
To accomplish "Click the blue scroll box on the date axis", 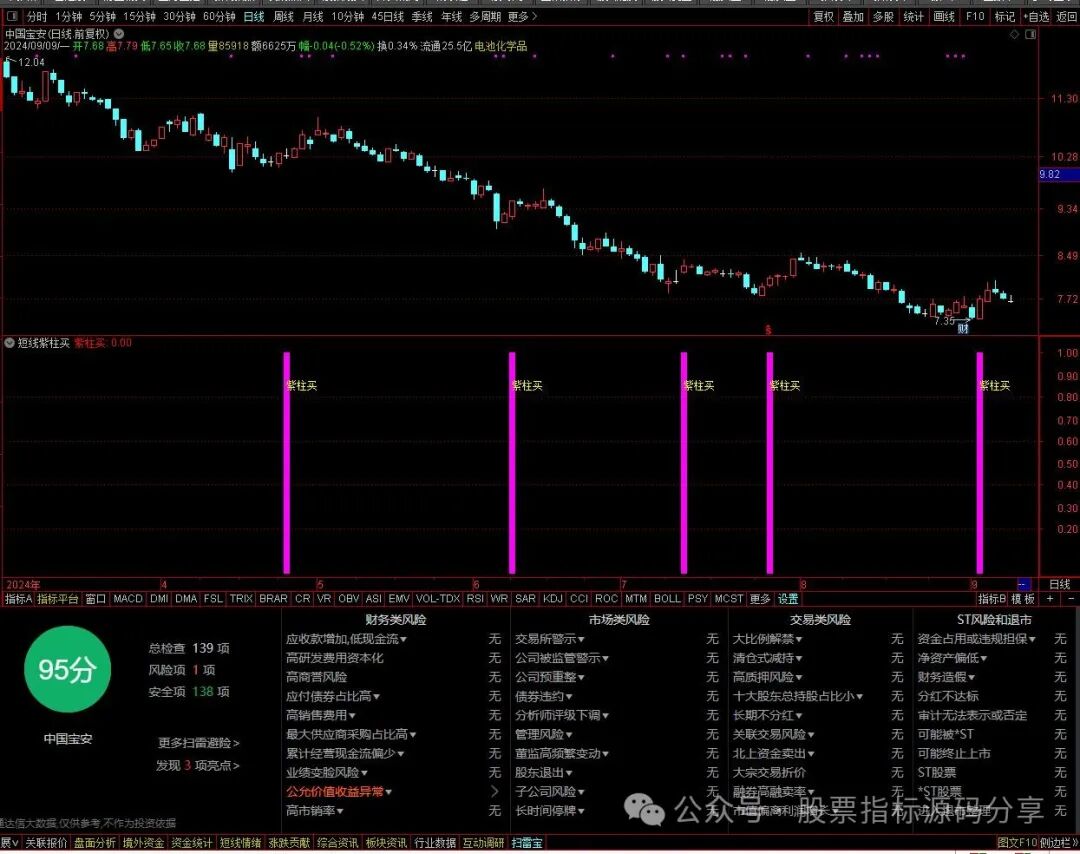I will click(x=1024, y=584).
